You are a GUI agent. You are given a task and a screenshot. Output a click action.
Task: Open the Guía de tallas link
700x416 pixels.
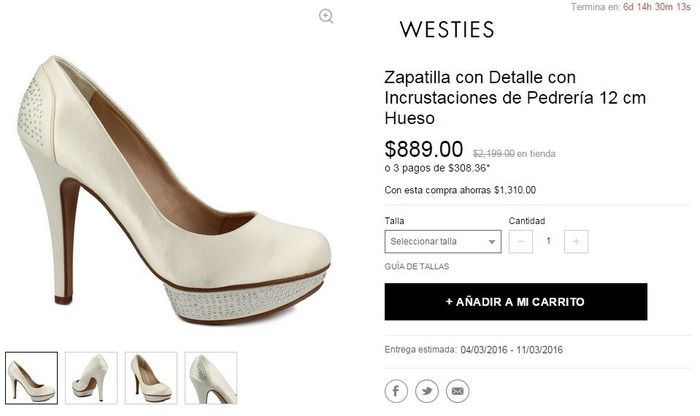tap(417, 267)
